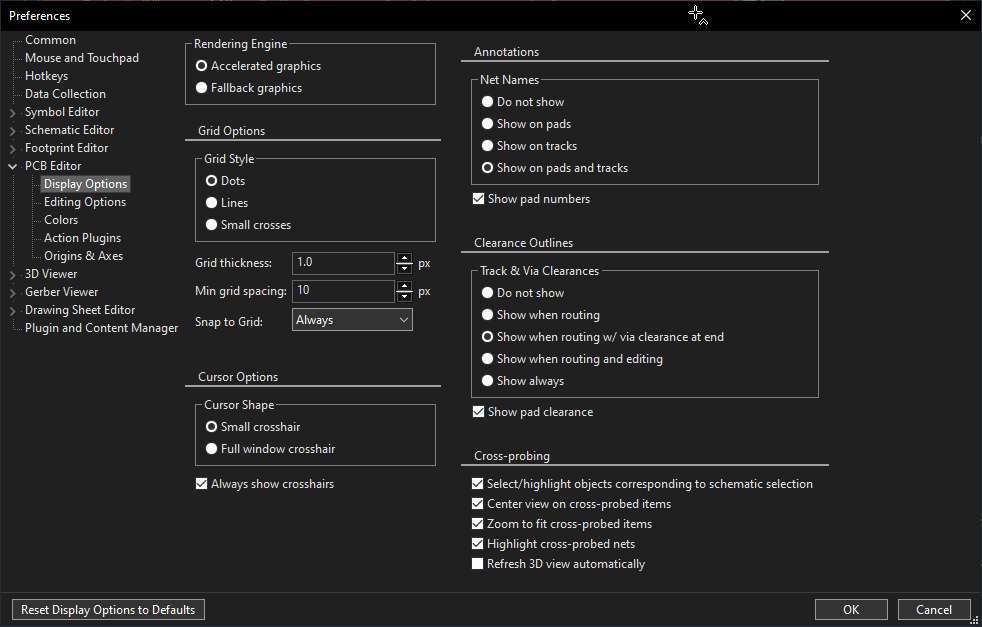Image resolution: width=982 pixels, height=627 pixels.
Task: Show net names on tracks
Action: tap(487, 145)
